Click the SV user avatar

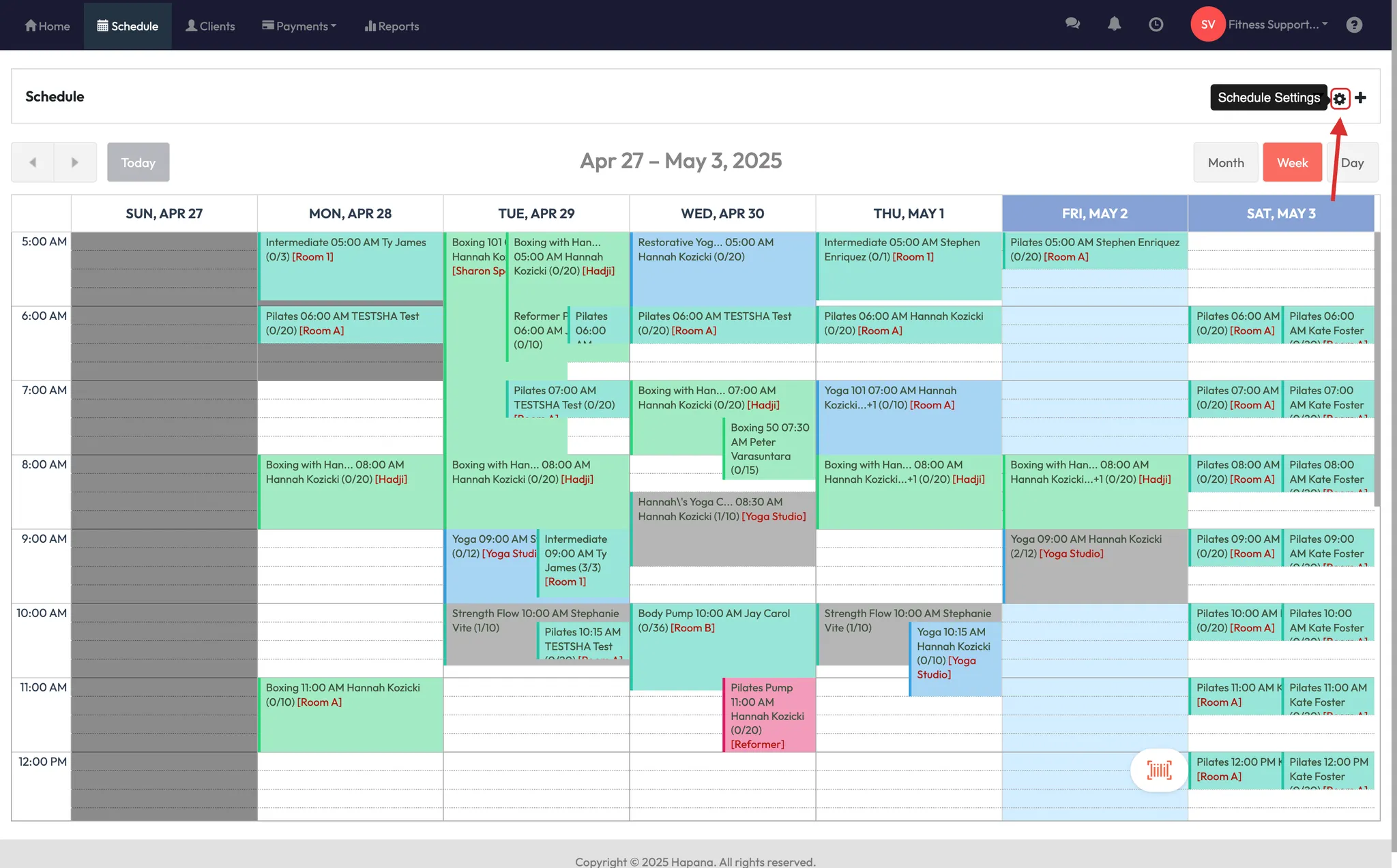click(1207, 25)
